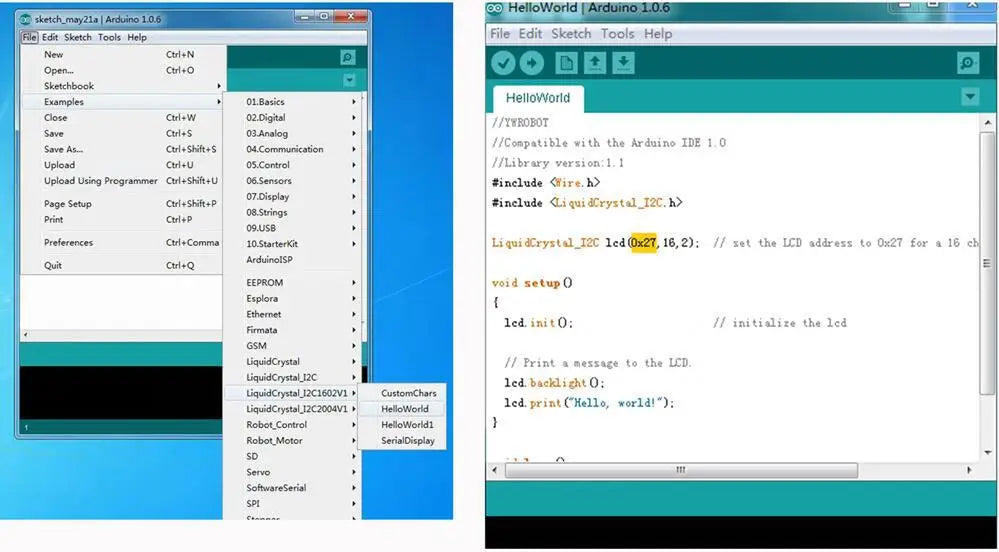The image size is (999, 552).
Task: Open Edit menu in sketch_may21a window
Action: (50, 38)
